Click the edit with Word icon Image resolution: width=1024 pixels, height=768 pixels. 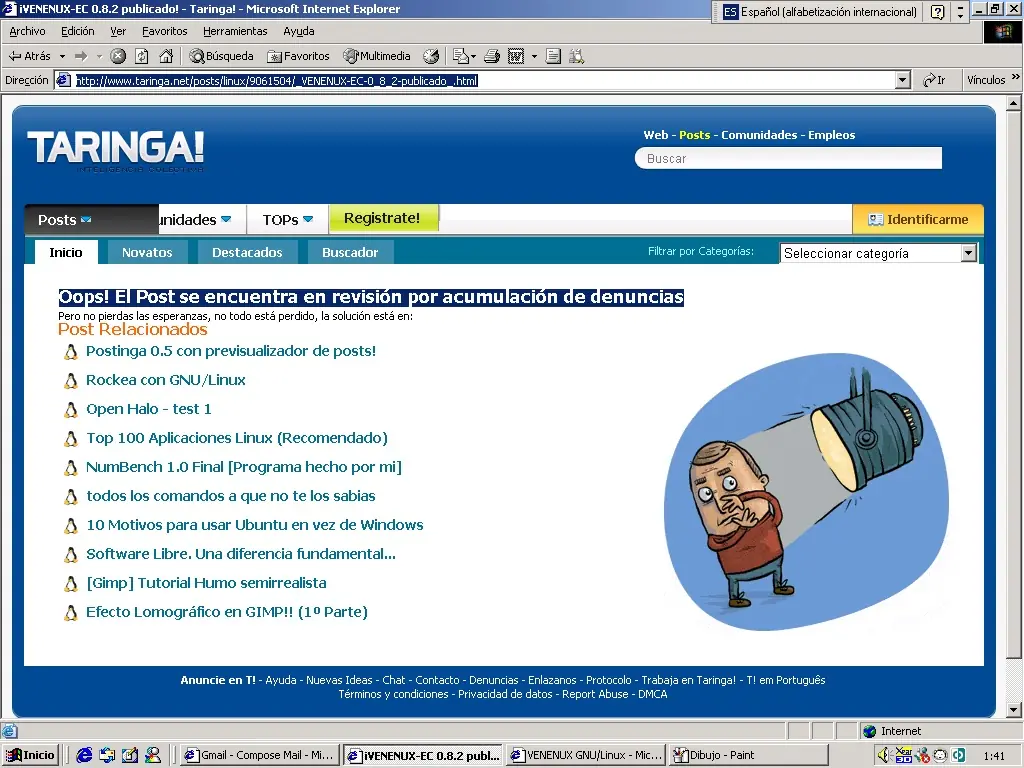tap(516, 56)
